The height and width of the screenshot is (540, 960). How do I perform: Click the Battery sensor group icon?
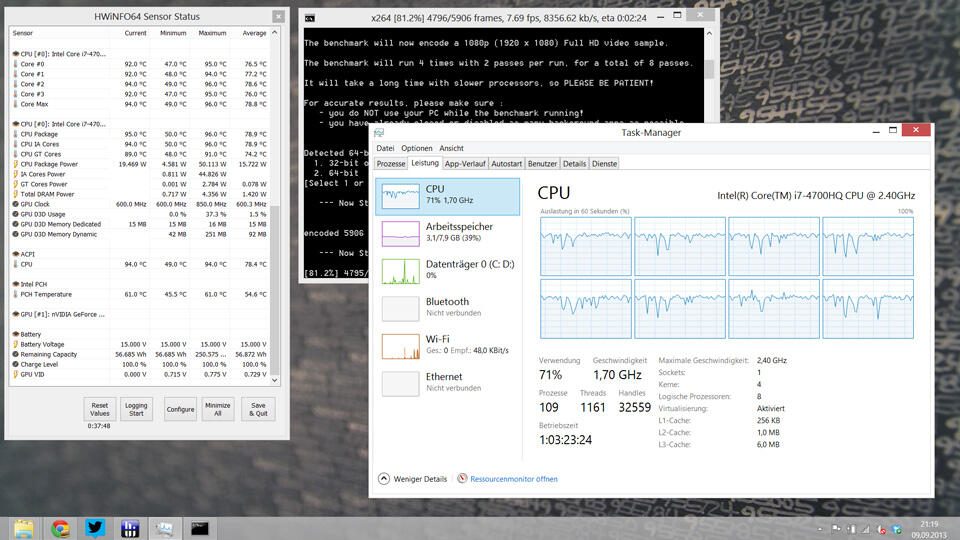[15, 334]
